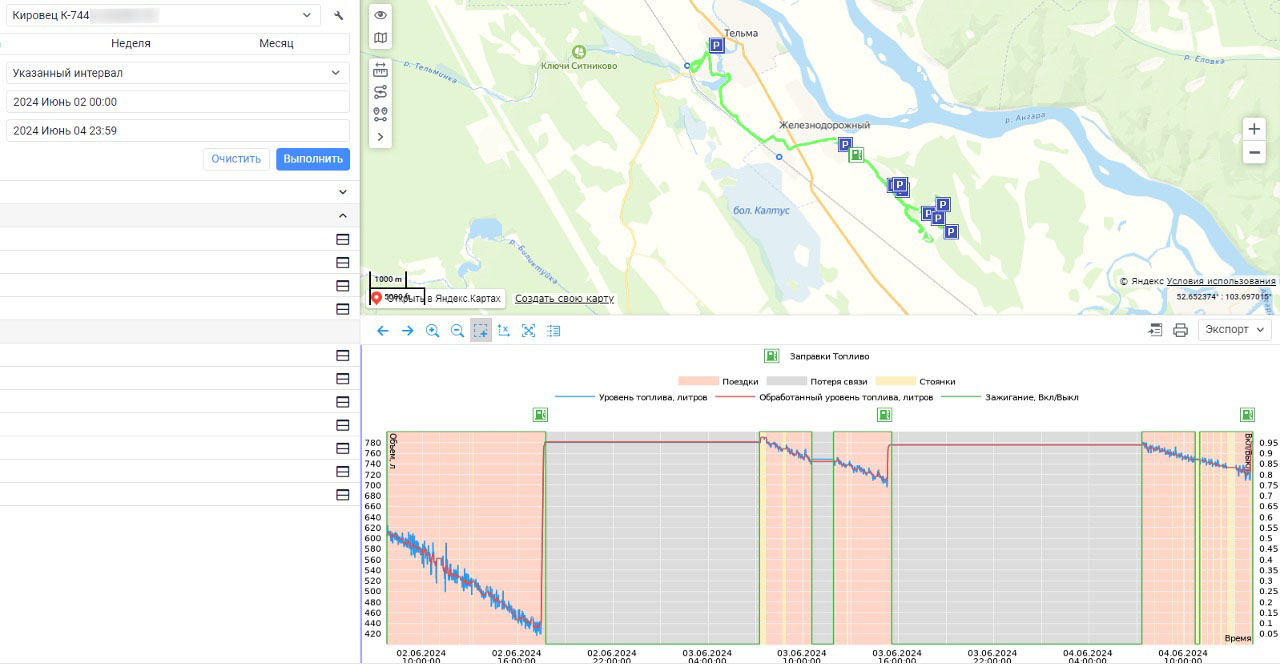This screenshot has width=1280, height=667.
Task: Open the Кировец К-744 vehicle dropdown
Action: tap(163, 15)
